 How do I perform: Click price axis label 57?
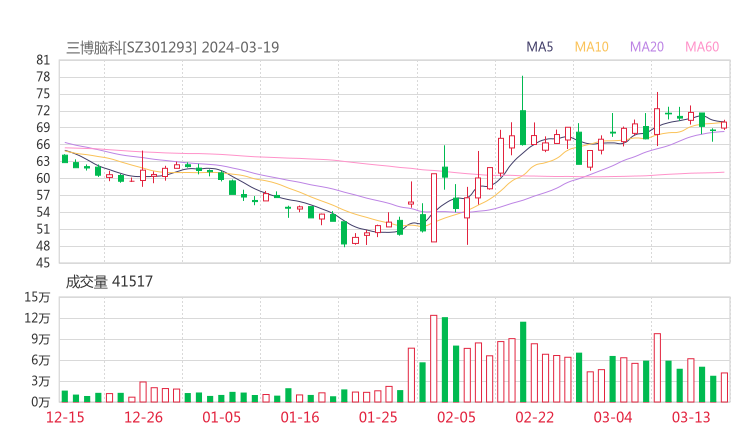tap(42, 195)
